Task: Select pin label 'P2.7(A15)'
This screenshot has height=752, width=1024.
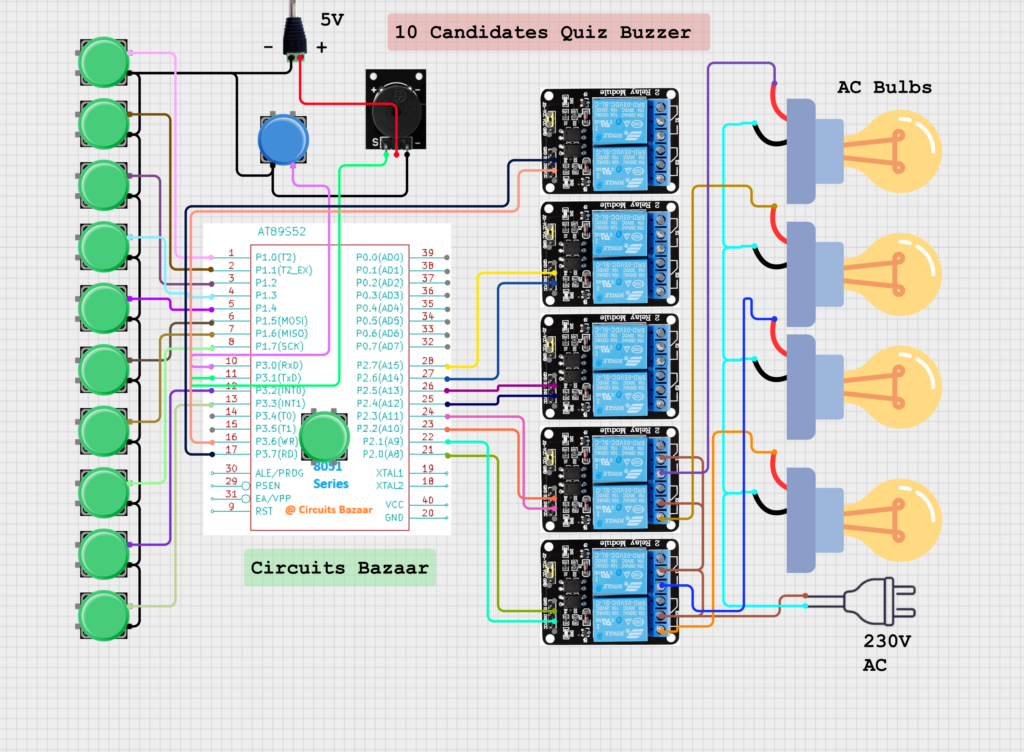Action: click(380, 365)
